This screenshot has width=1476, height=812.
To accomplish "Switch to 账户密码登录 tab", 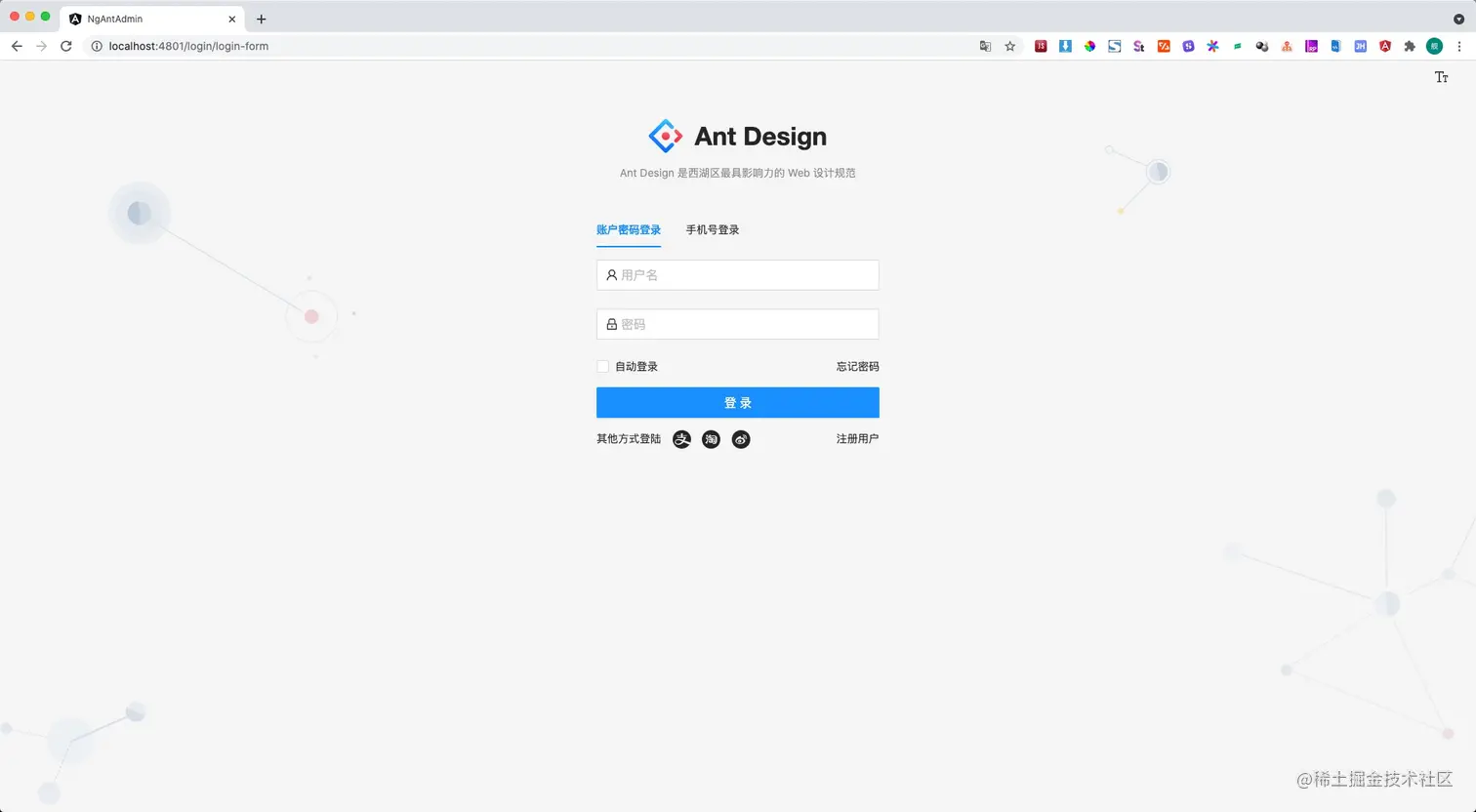I will [x=629, y=230].
